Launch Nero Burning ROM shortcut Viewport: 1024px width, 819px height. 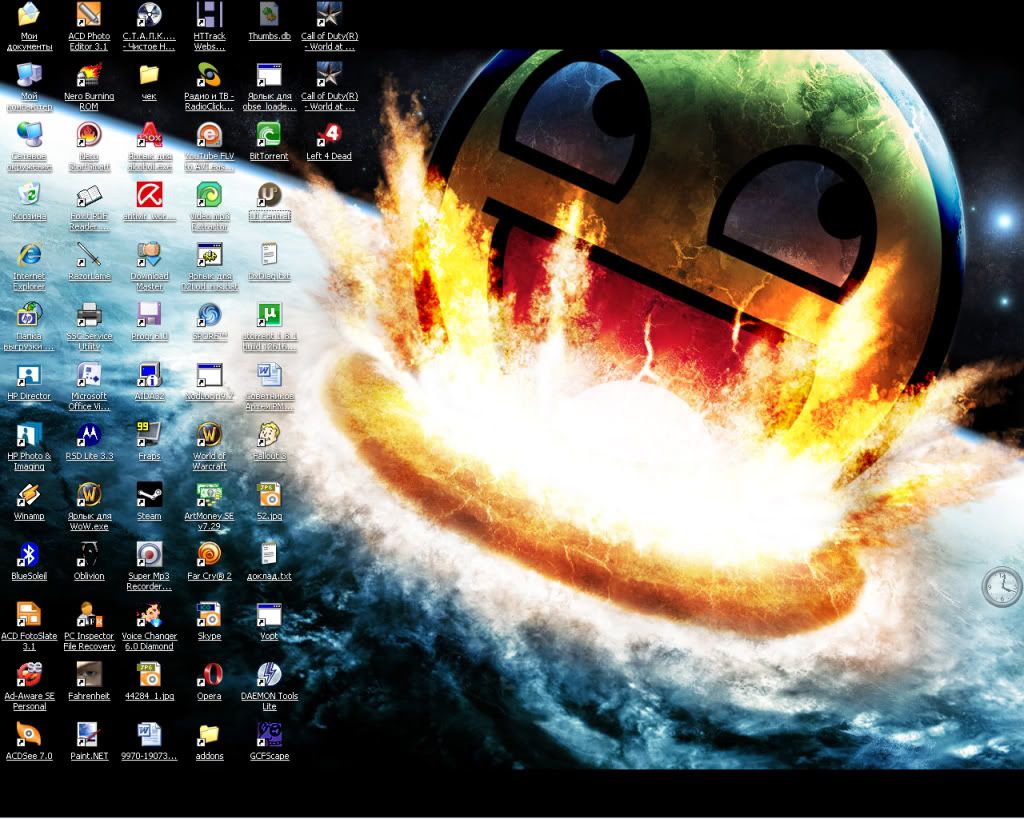click(x=89, y=74)
